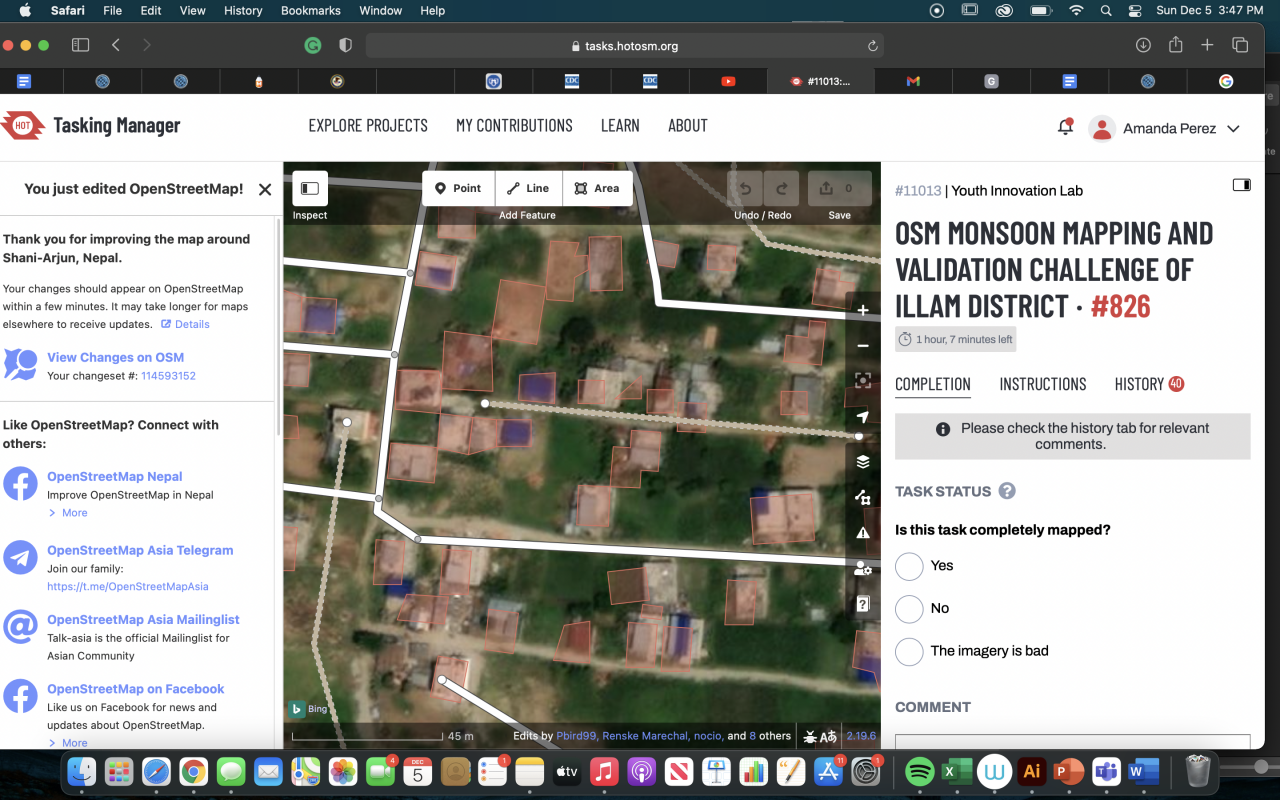
Task: Choose Yes for task completely mapped
Action: coord(909,566)
